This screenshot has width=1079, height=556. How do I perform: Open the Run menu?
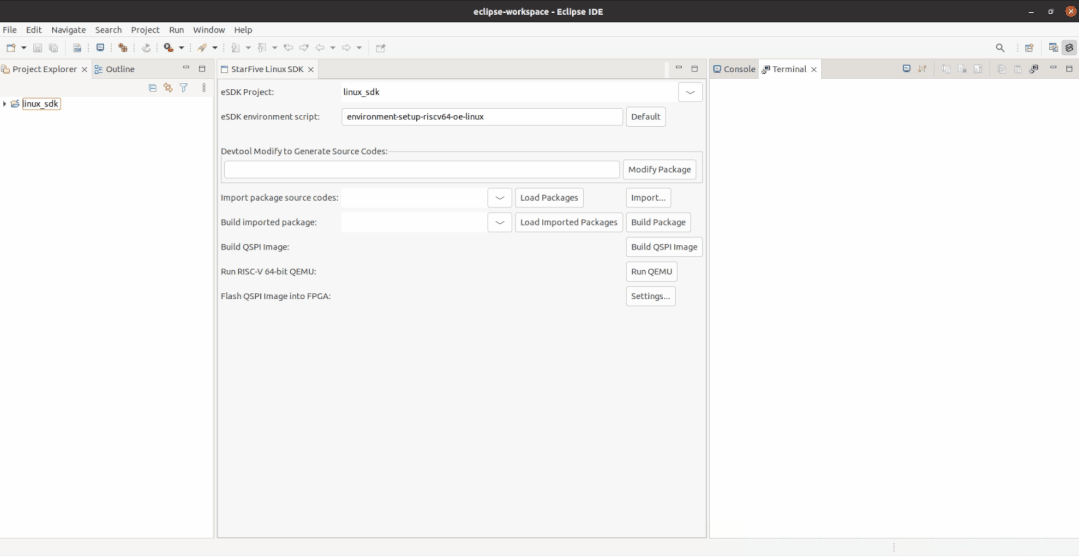176,30
